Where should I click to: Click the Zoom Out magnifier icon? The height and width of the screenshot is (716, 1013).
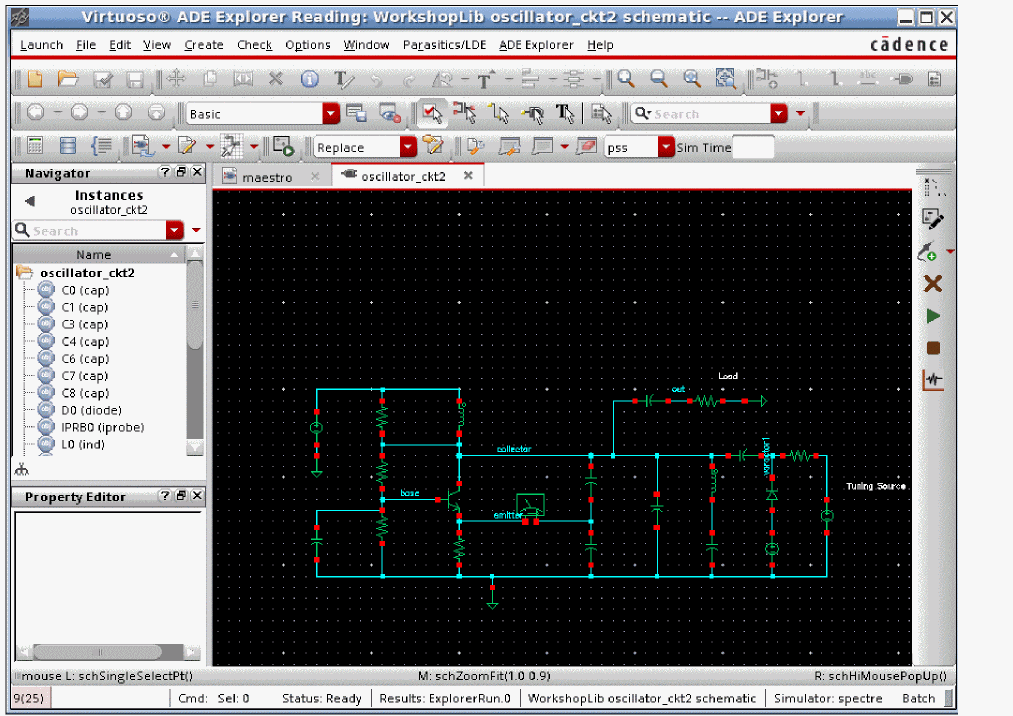tap(659, 79)
